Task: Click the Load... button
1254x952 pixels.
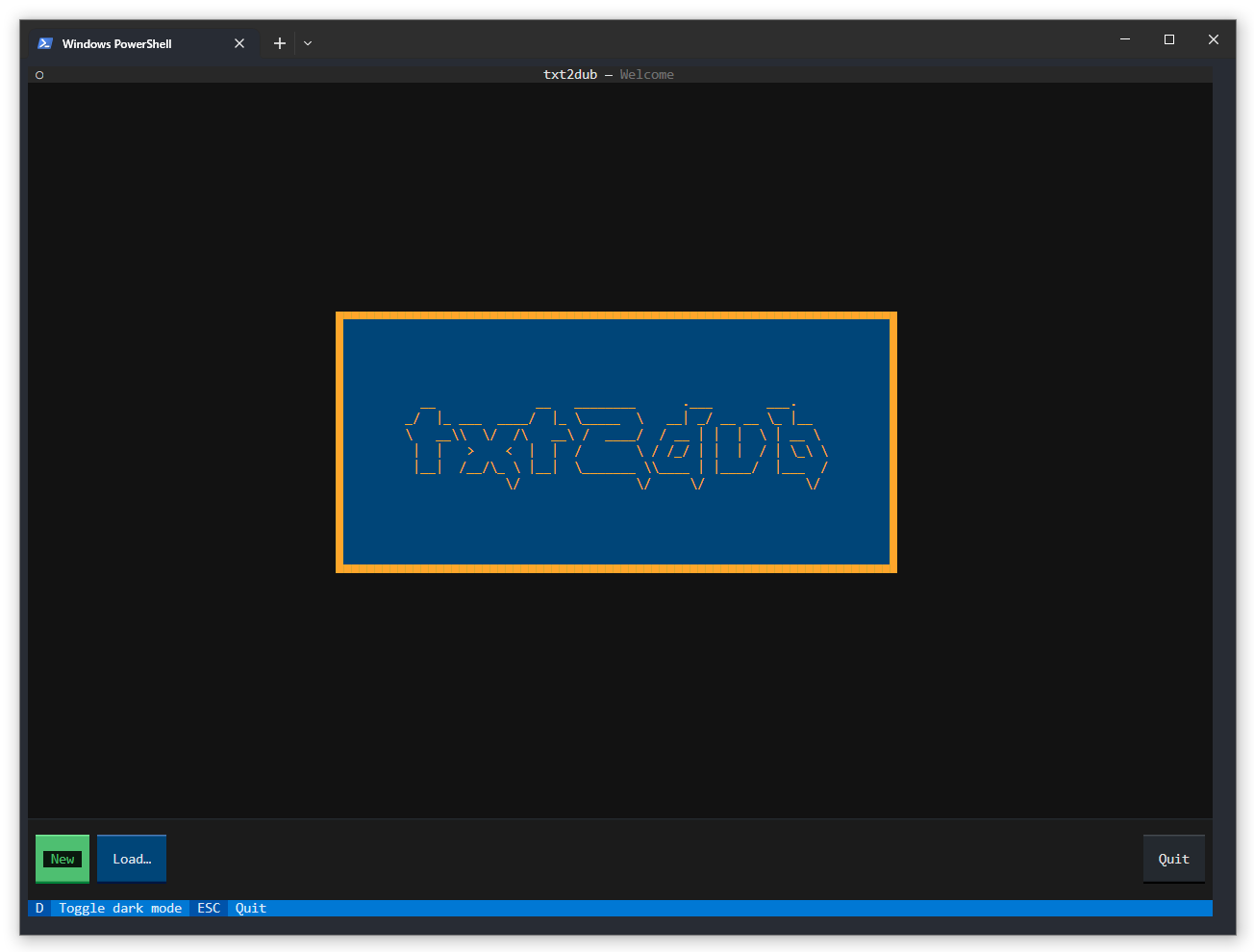Action: tap(131, 858)
